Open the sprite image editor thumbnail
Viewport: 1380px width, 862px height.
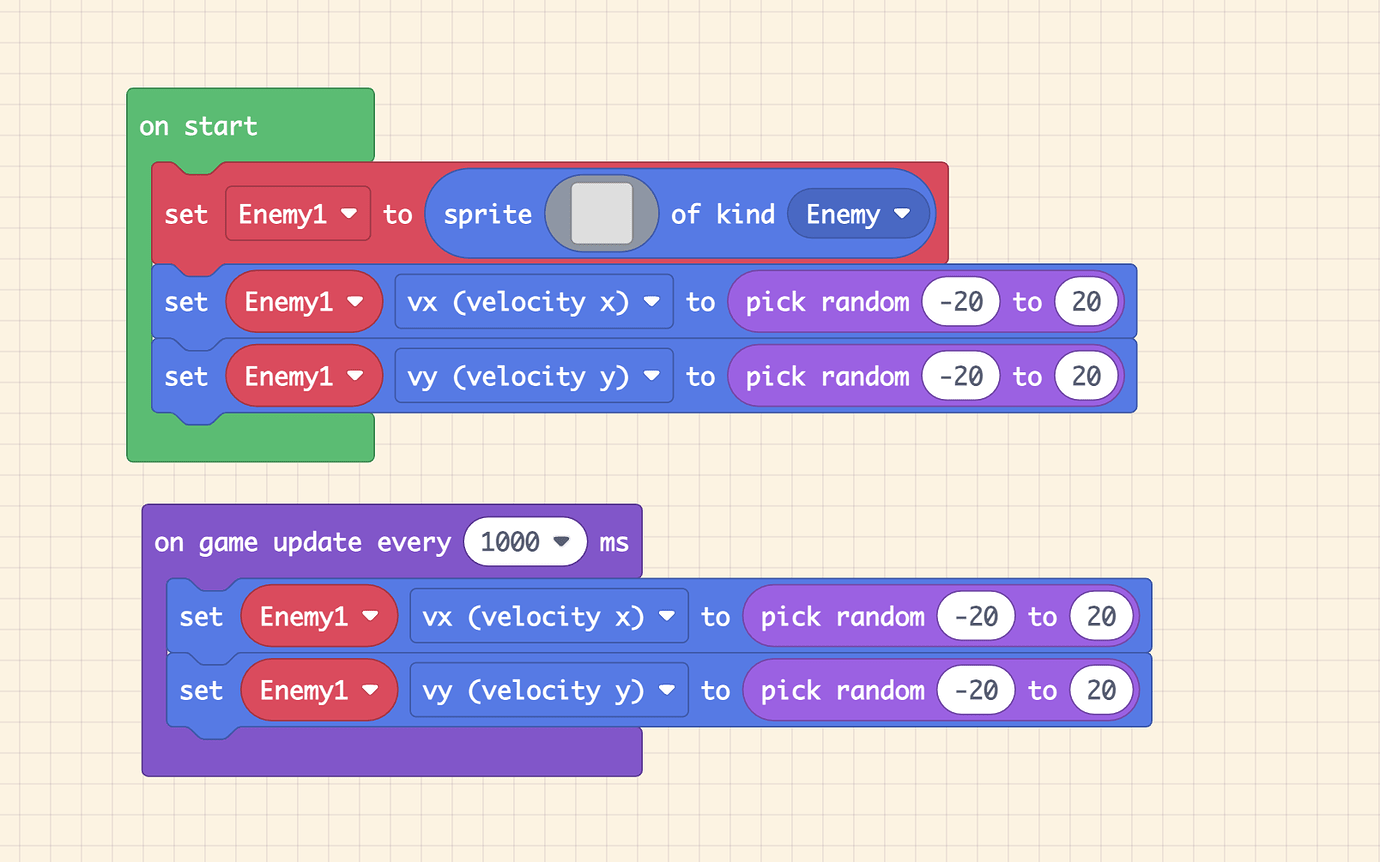coord(601,213)
